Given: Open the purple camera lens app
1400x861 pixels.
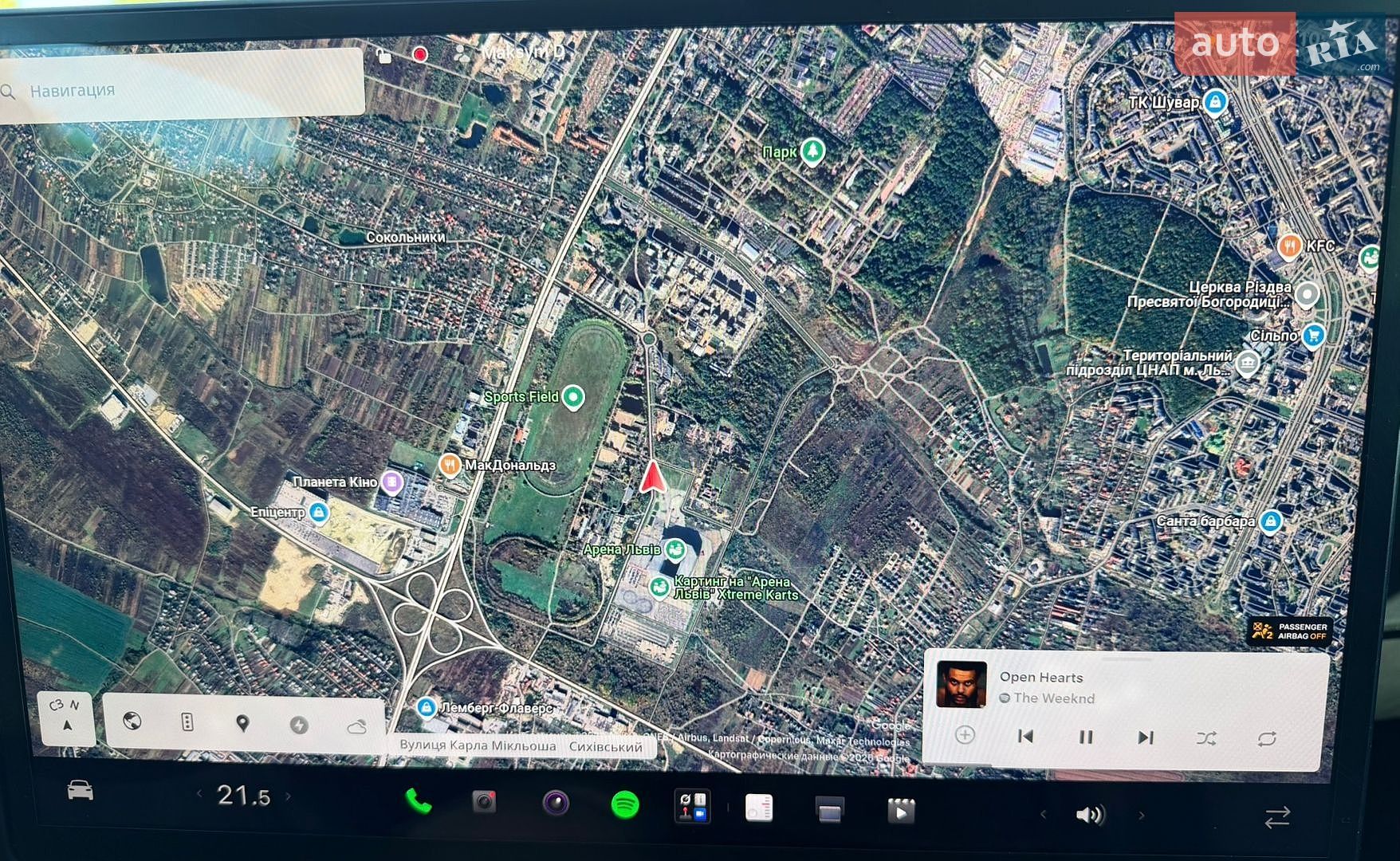Looking at the screenshot, I should point(556,802).
